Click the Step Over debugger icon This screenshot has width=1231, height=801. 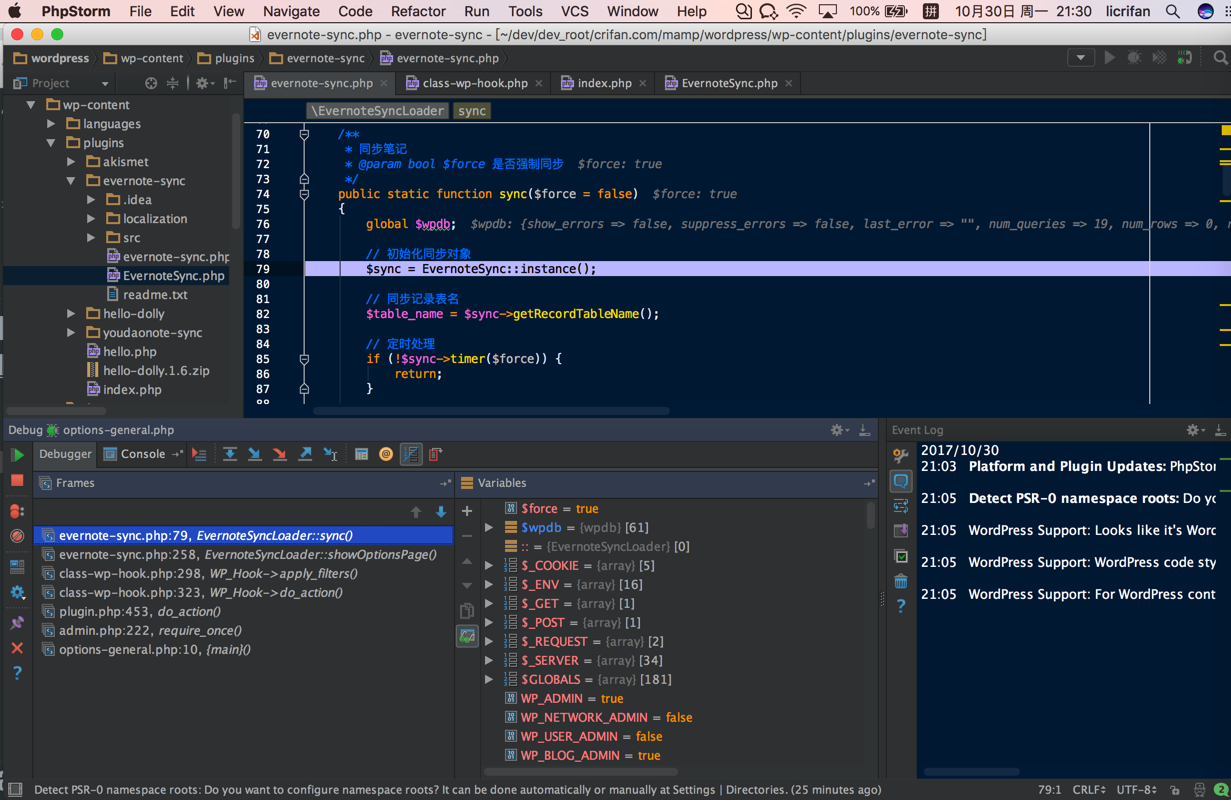pyautogui.click(x=230, y=455)
